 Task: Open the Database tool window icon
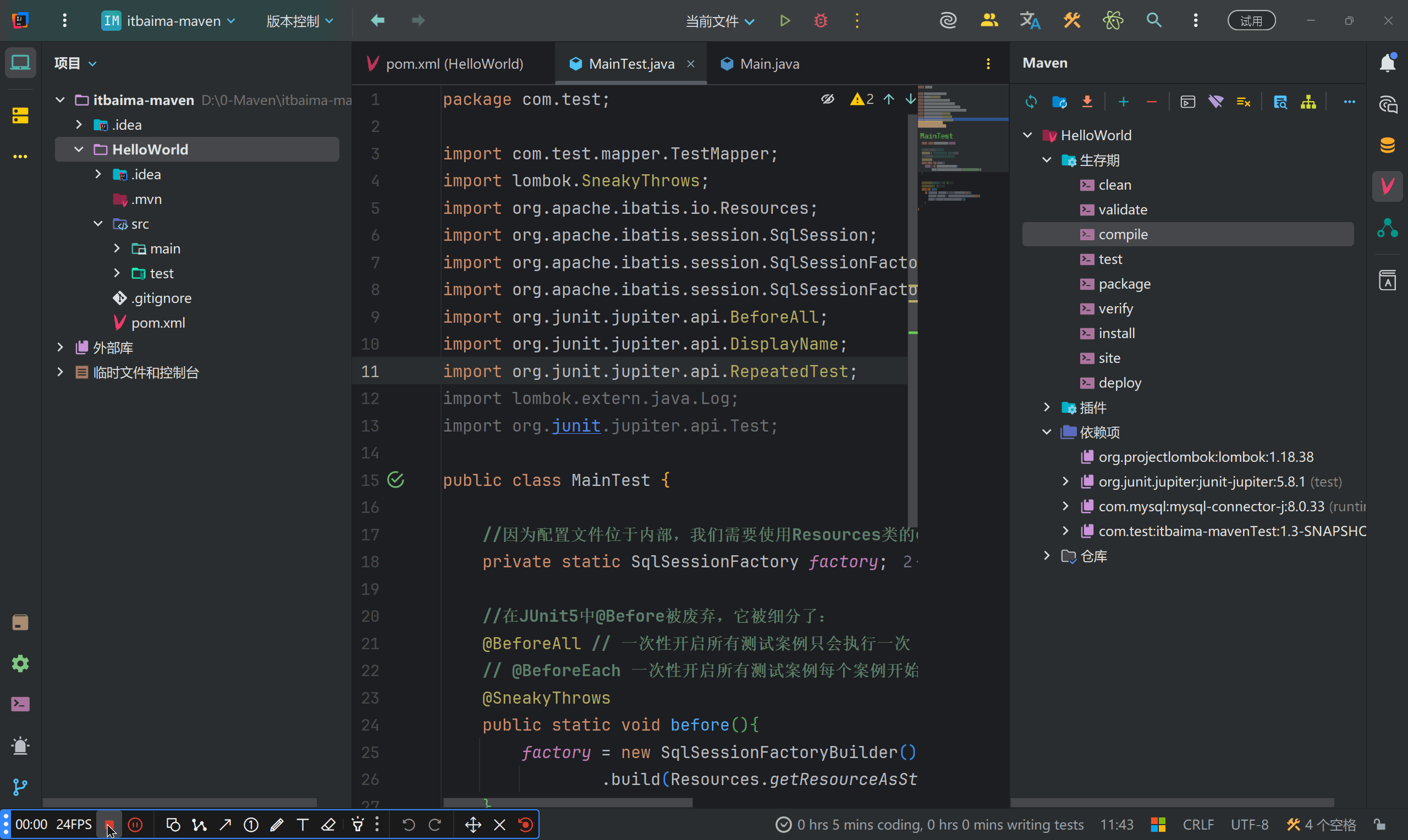[1387, 145]
